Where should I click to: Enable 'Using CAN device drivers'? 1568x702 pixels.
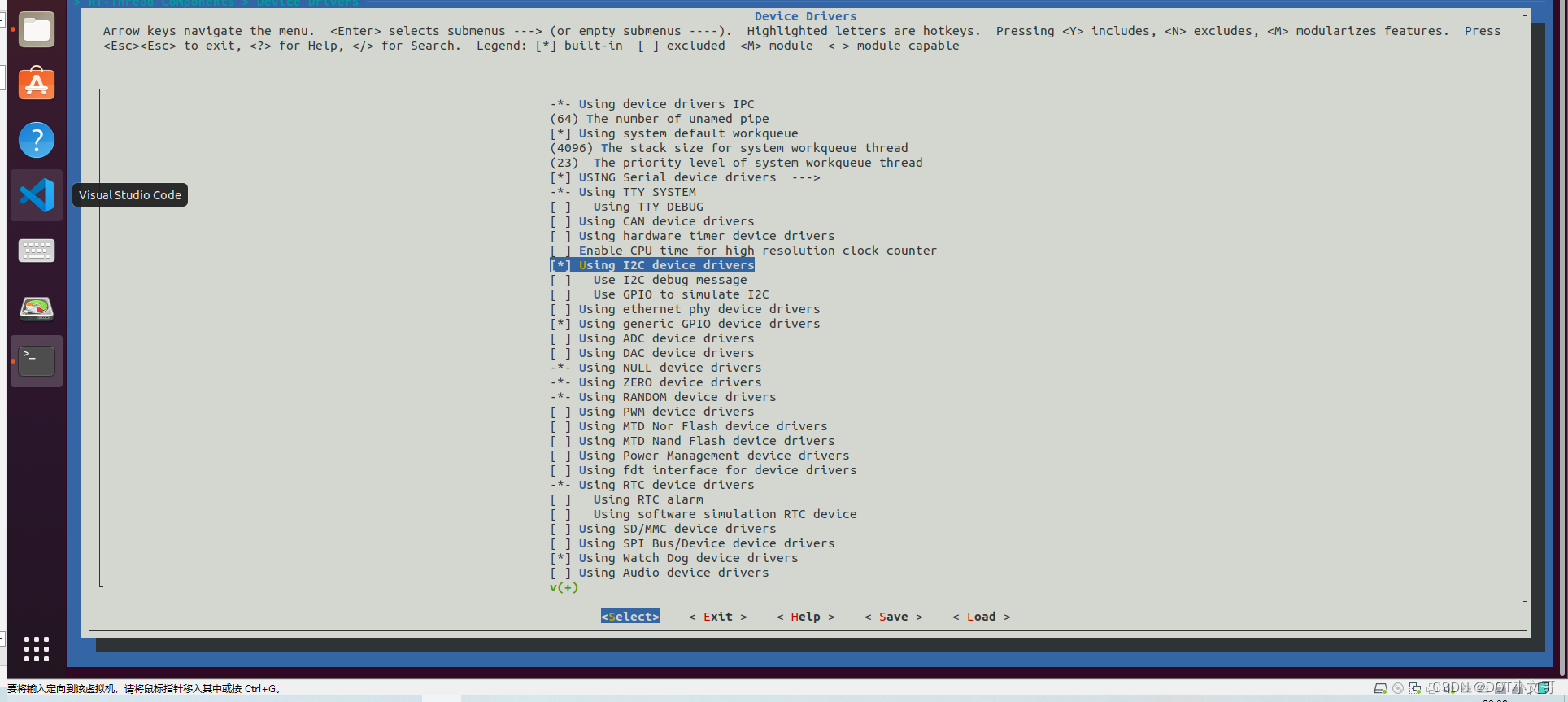coord(652,221)
